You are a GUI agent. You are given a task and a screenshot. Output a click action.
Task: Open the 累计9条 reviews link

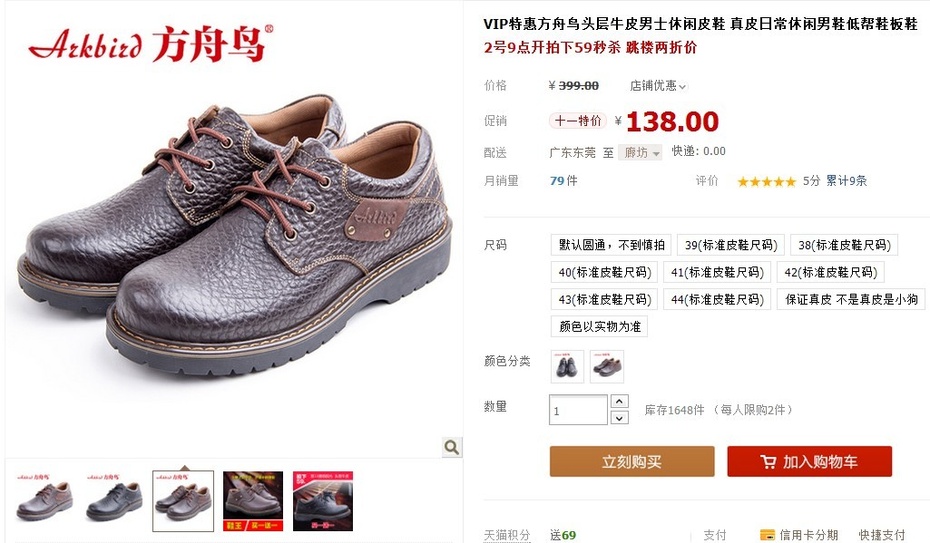pyautogui.click(x=846, y=181)
